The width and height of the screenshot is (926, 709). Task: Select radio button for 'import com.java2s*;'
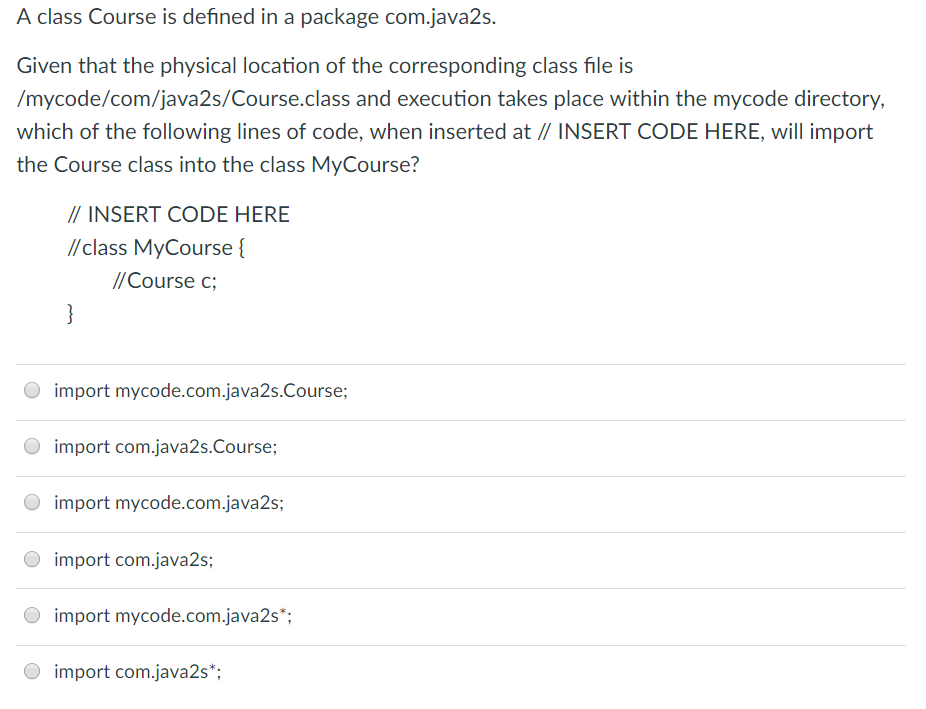(31, 671)
